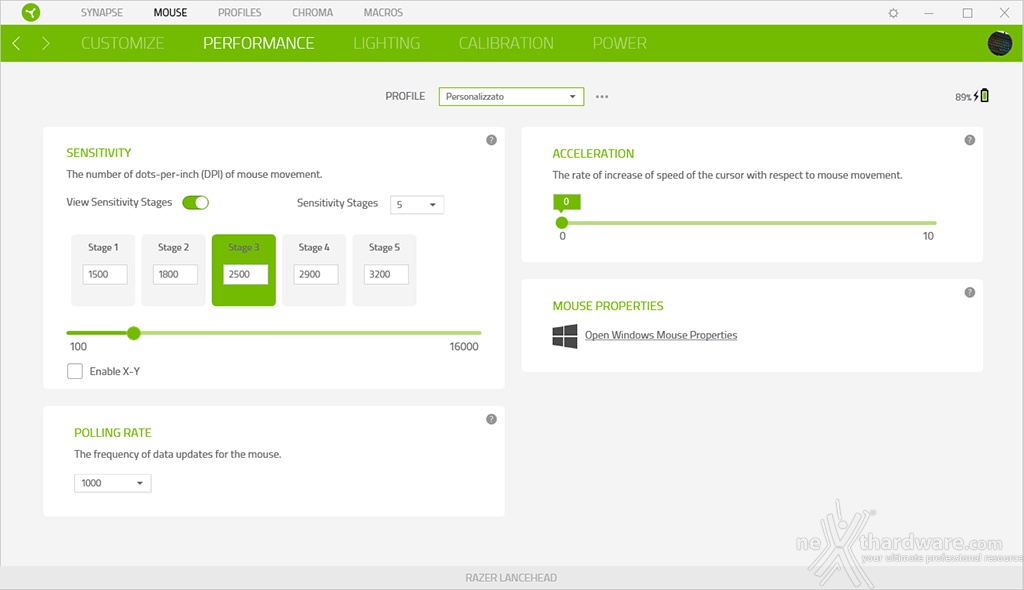1024x590 pixels.
Task: Go to the Macros menu
Action: (383, 12)
